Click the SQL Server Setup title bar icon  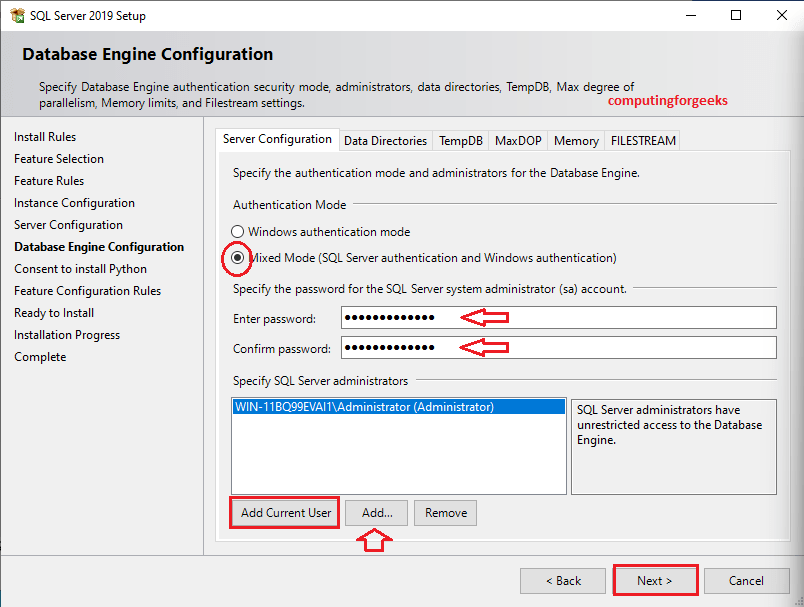(16, 15)
